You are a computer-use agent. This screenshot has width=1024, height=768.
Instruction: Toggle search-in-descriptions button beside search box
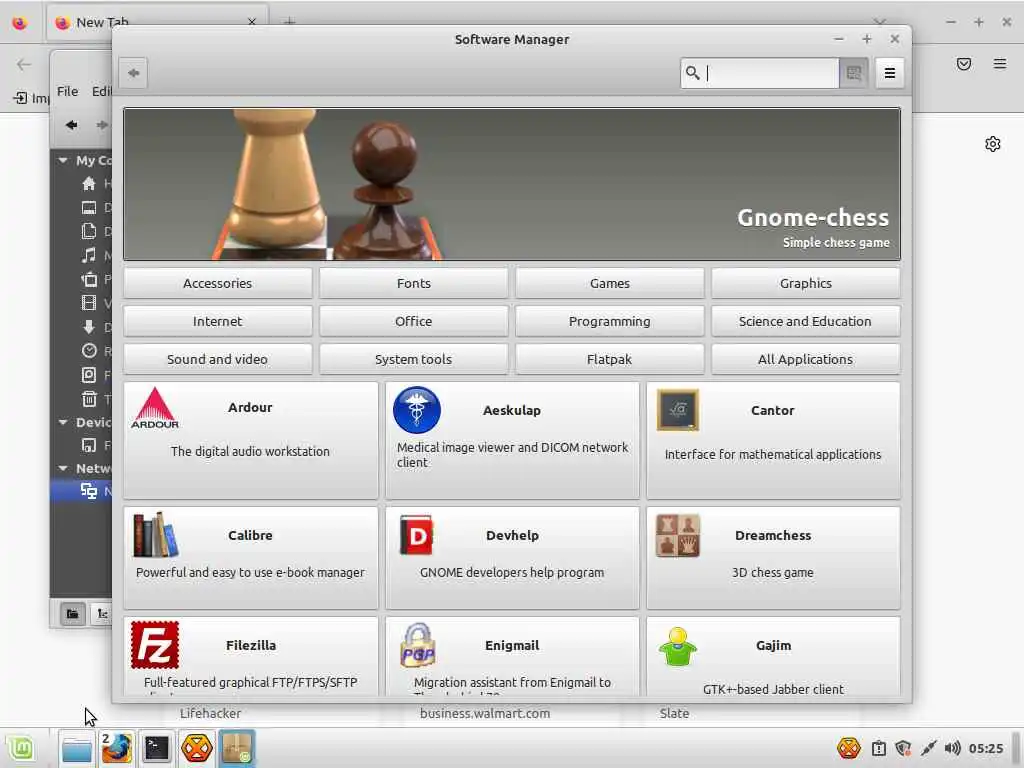pyautogui.click(x=854, y=72)
